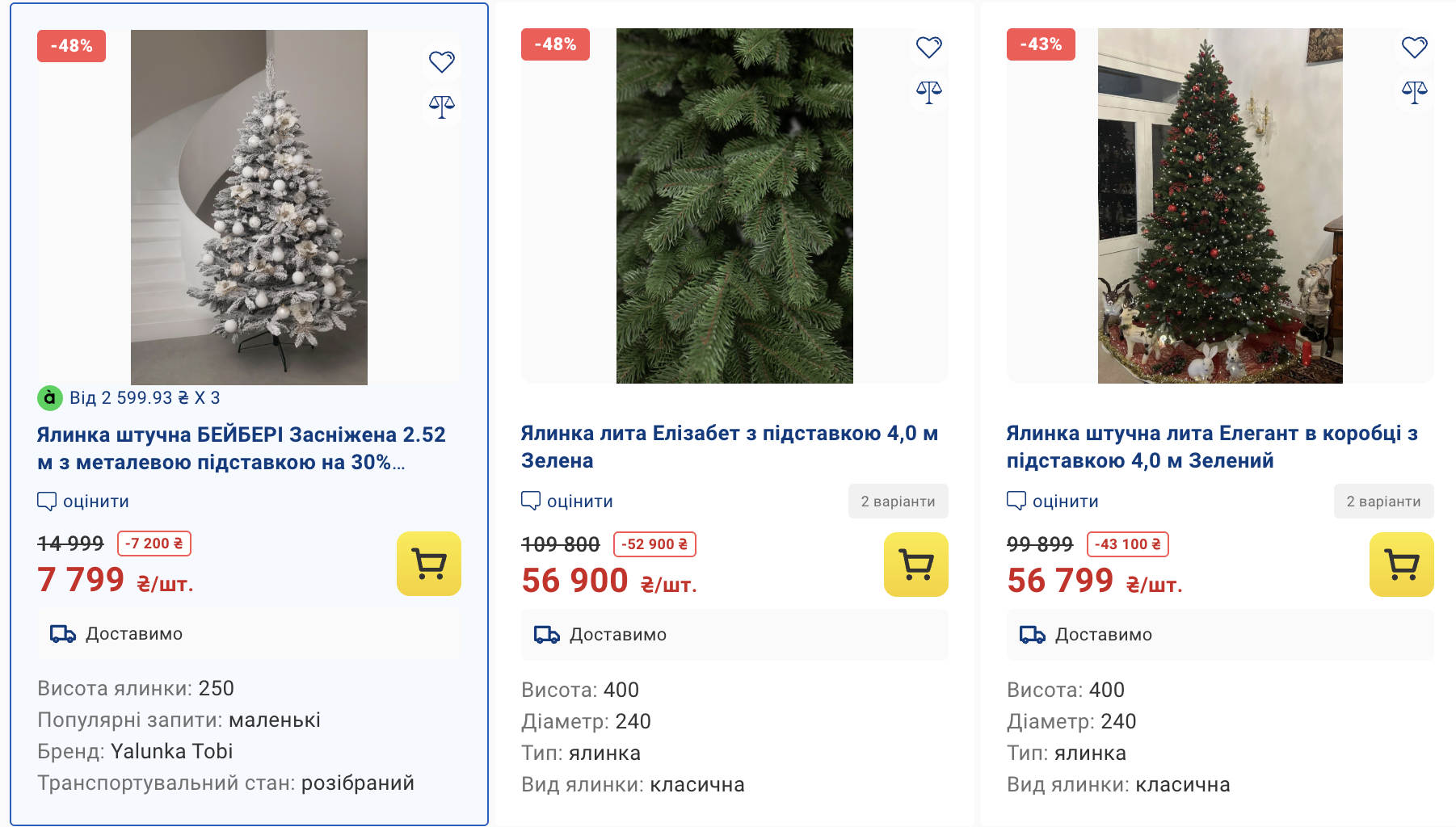Add 7 799 ₴ tree to cart
1456x827 pixels.
tap(429, 564)
